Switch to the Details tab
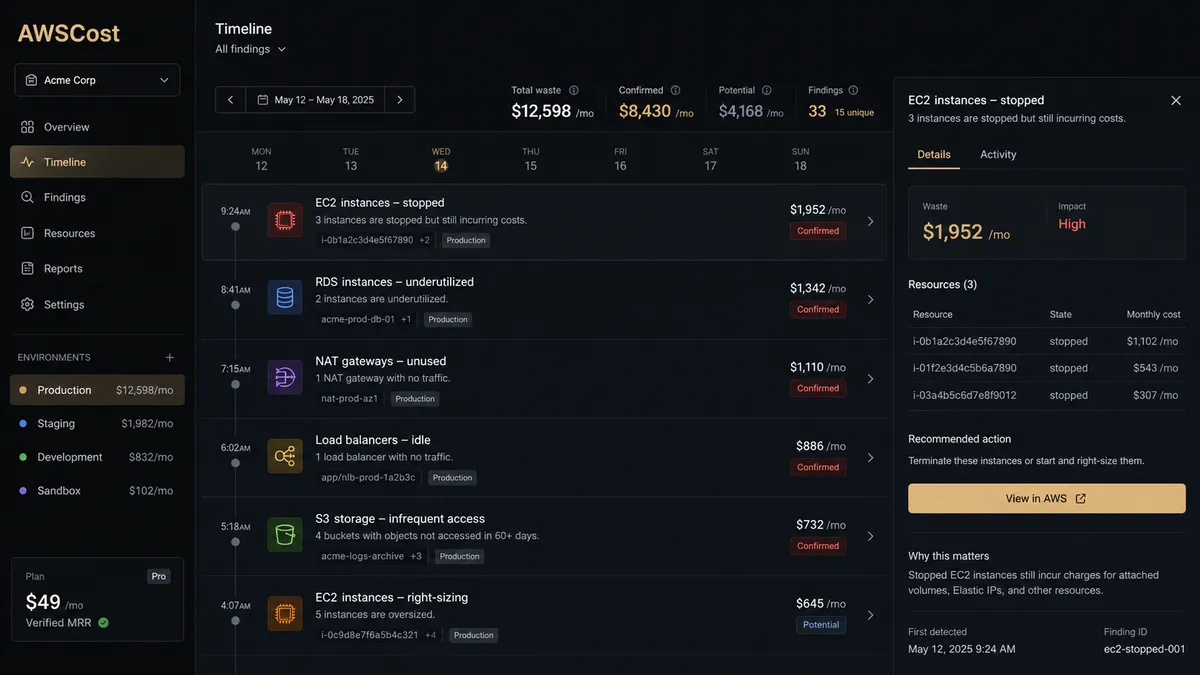Screen dimensions: 1200x675 pyautogui.click(x=934, y=154)
